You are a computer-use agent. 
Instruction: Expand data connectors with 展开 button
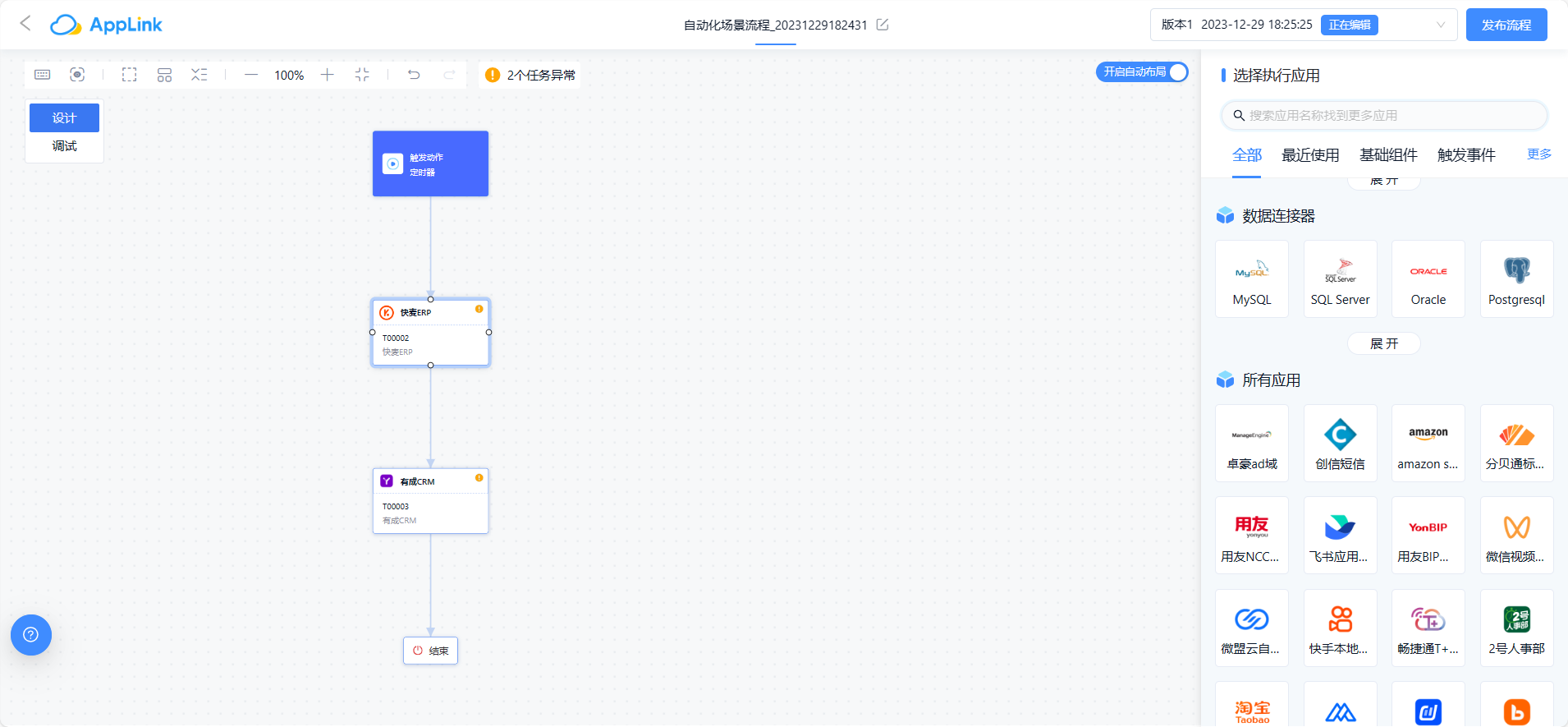pos(1383,343)
